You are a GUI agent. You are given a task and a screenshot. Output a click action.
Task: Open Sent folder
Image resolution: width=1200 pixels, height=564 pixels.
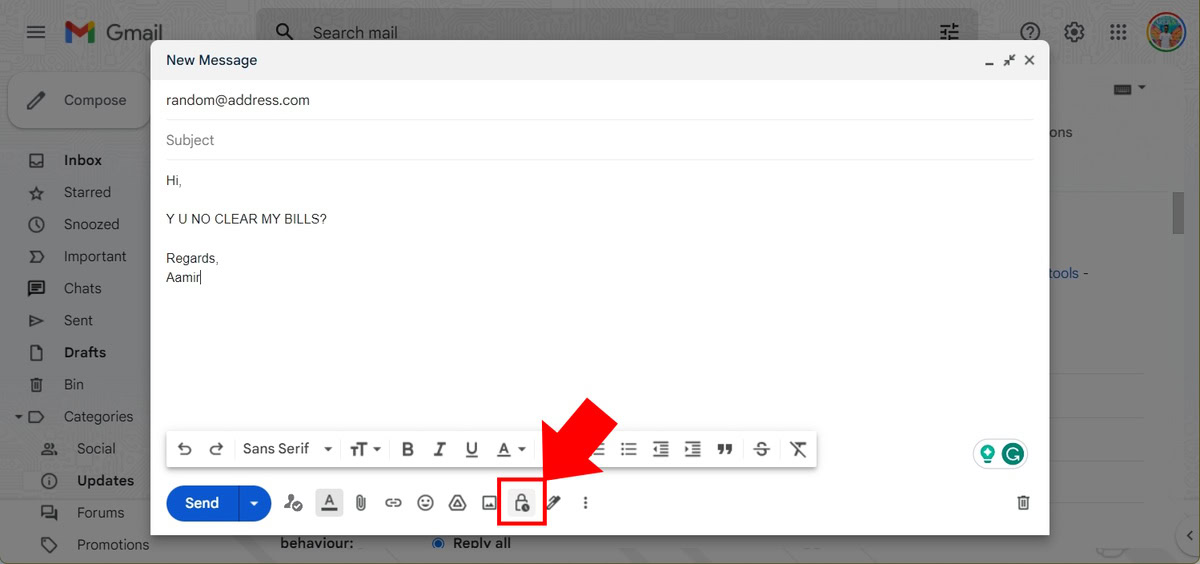point(78,320)
